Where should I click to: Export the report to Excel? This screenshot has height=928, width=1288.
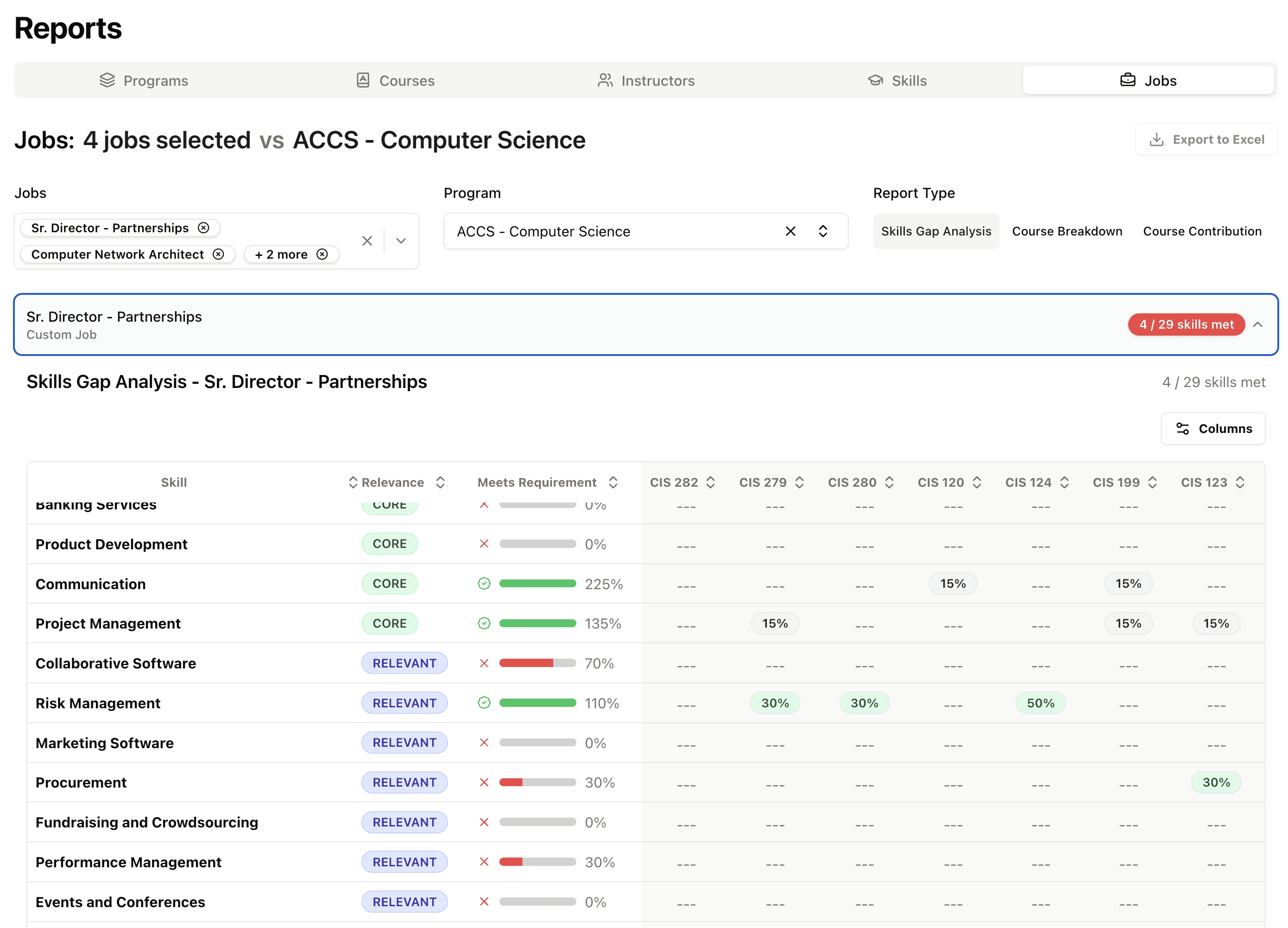1206,139
